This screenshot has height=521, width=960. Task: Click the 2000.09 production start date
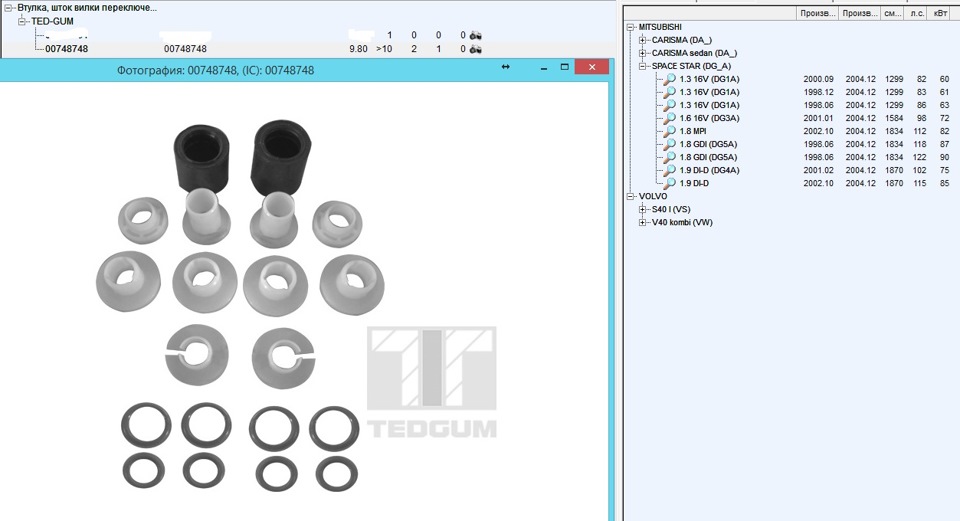point(819,79)
